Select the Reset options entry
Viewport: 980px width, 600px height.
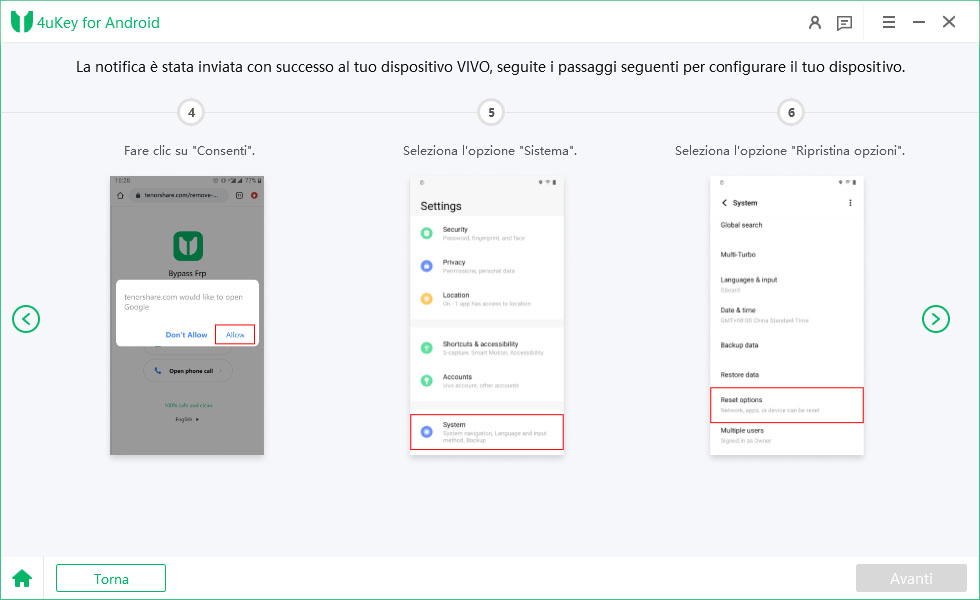click(x=787, y=404)
